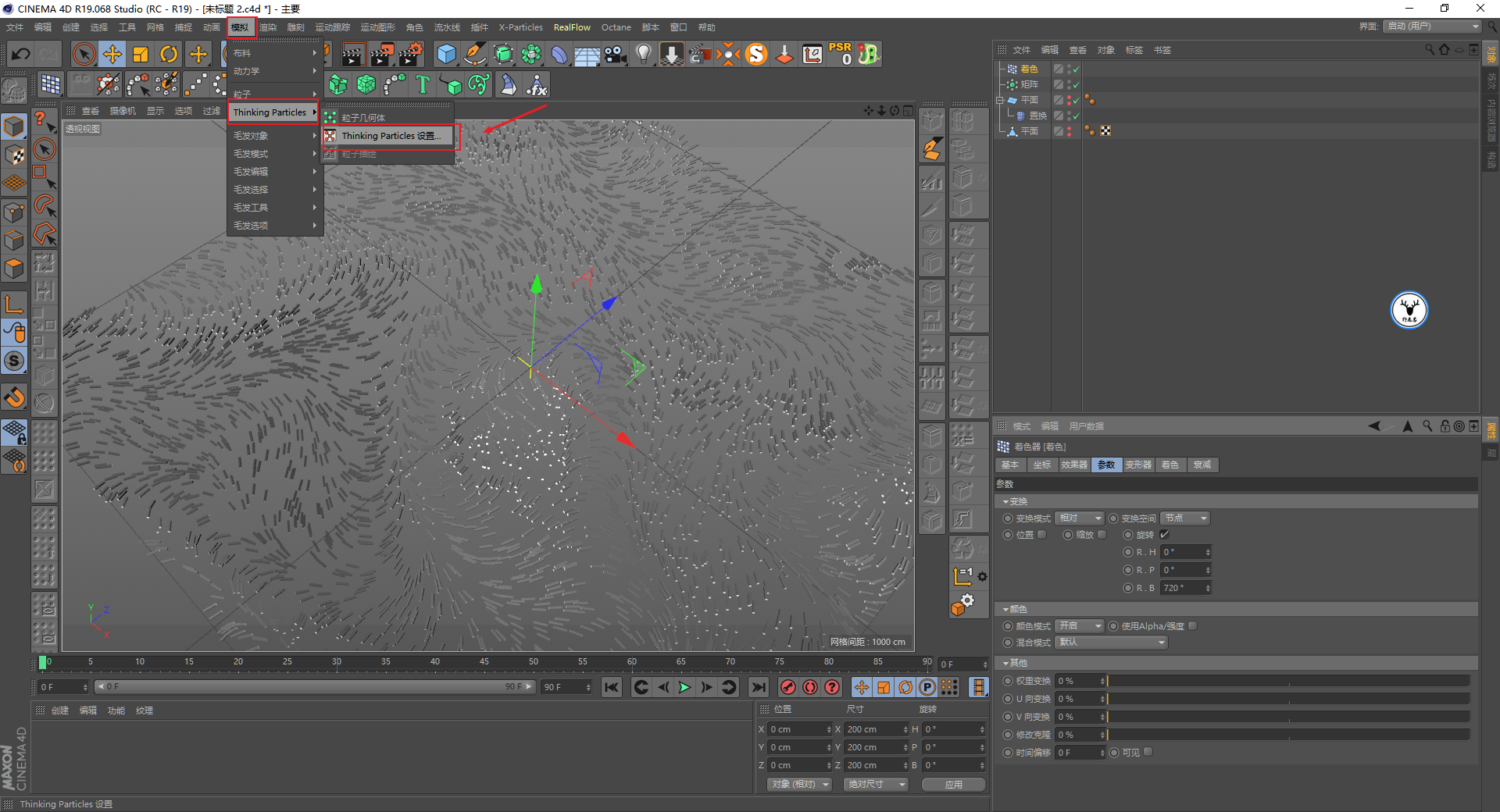
Task: Toggle the 使用Alpha/强度 checkbox
Action: [x=1192, y=625]
